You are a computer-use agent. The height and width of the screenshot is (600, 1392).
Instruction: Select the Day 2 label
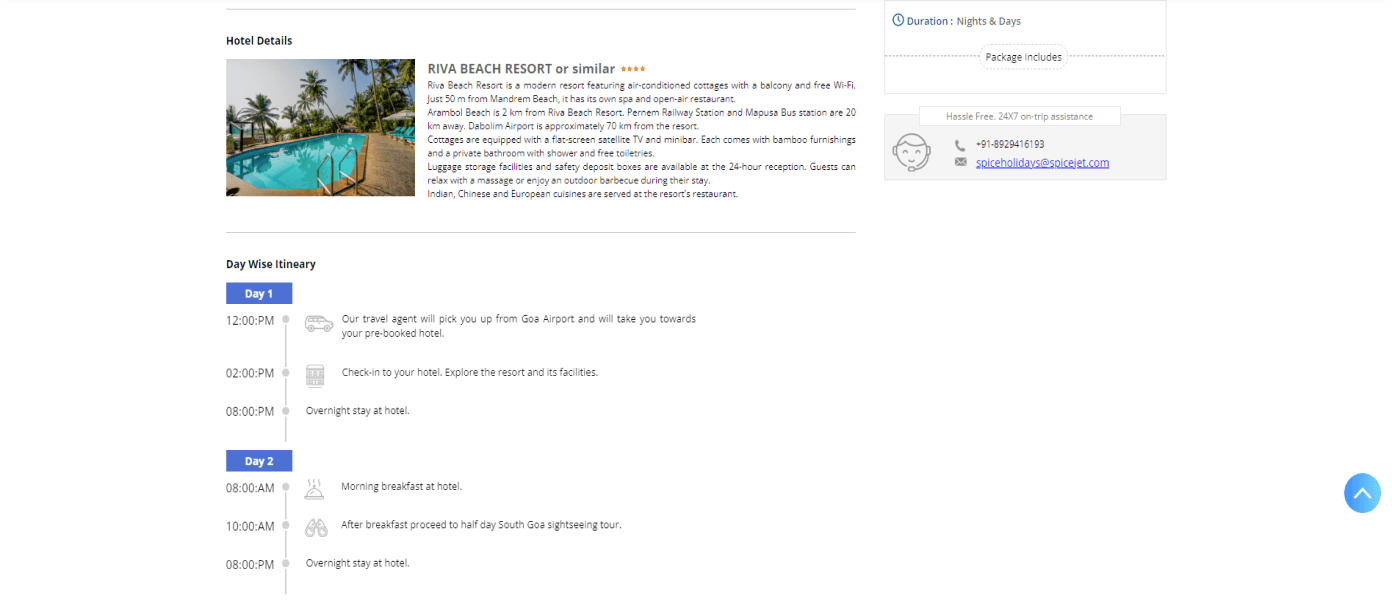click(259, 461)
